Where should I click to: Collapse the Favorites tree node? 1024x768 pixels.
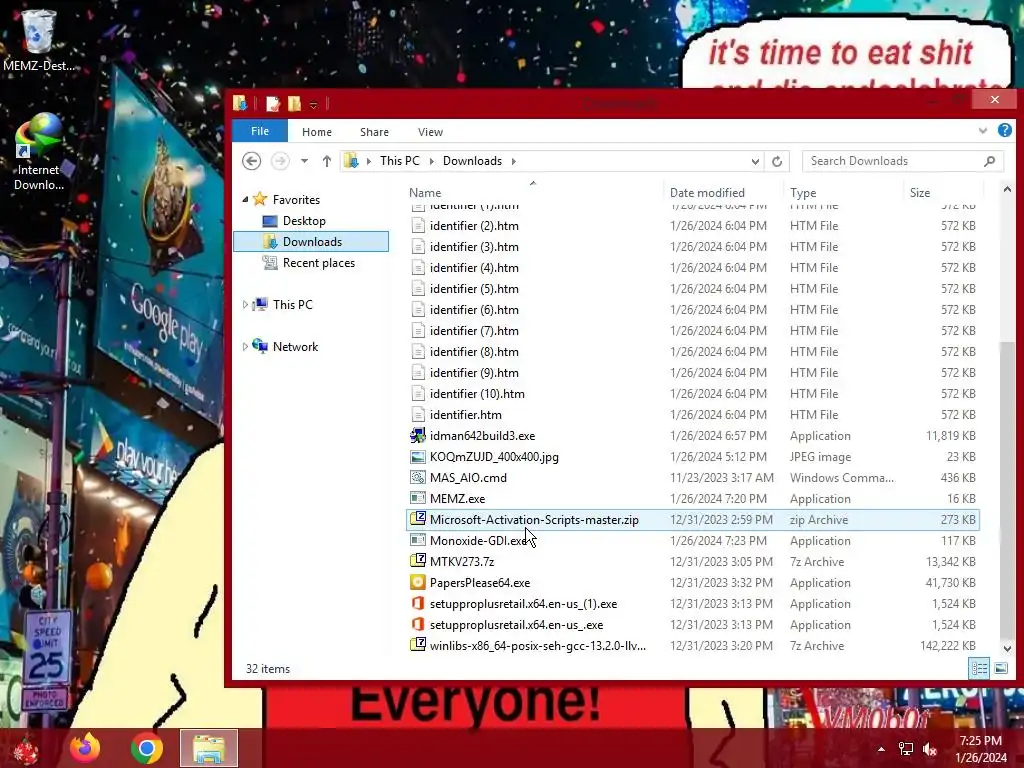(246, 199)
